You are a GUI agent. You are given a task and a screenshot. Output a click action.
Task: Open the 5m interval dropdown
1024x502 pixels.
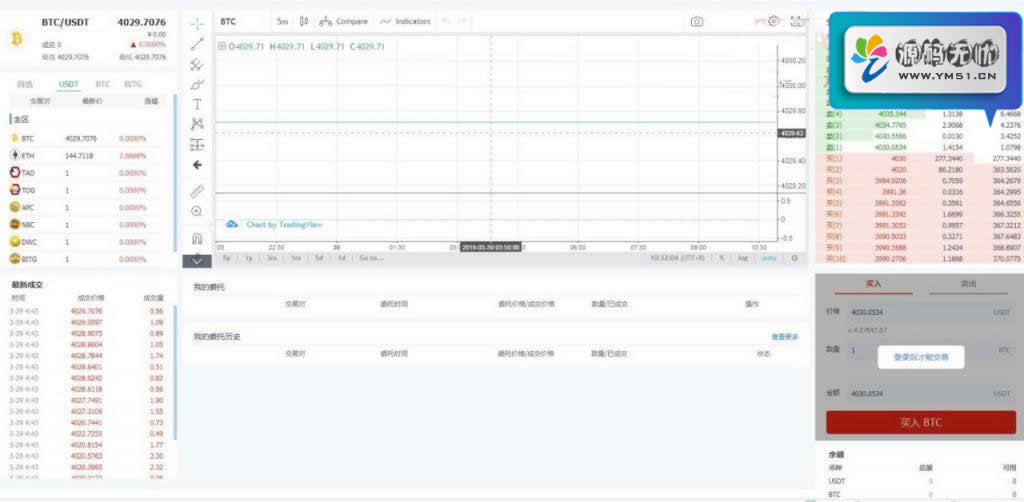(x=283, y=21)
